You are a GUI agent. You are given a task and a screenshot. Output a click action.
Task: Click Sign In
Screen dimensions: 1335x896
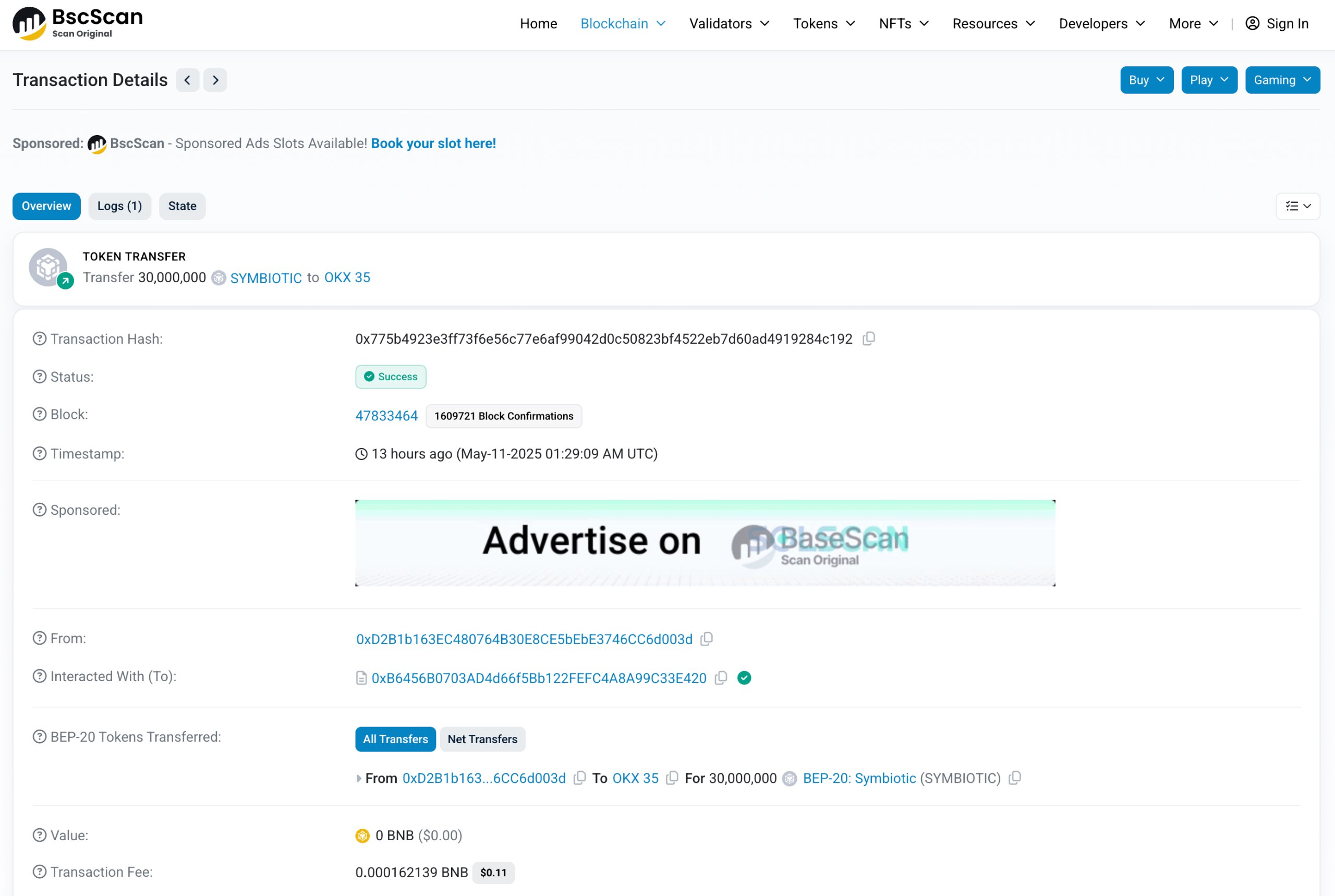point(1277,23)
